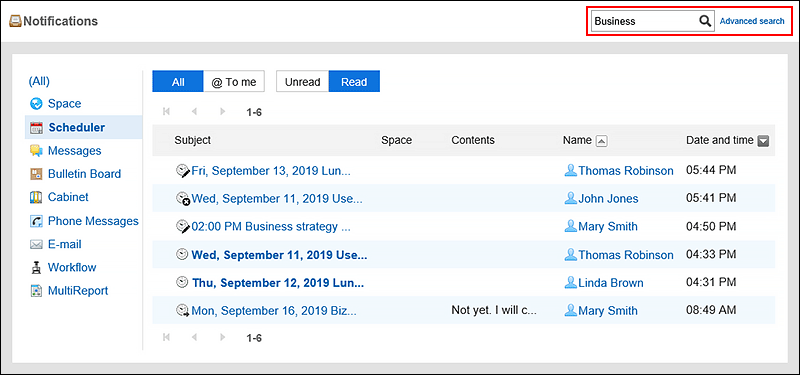Click the user icon beside Linda Brown
The height and width of the screenshot is (375, 800).
pyautogui.click(x=570, y=282)
